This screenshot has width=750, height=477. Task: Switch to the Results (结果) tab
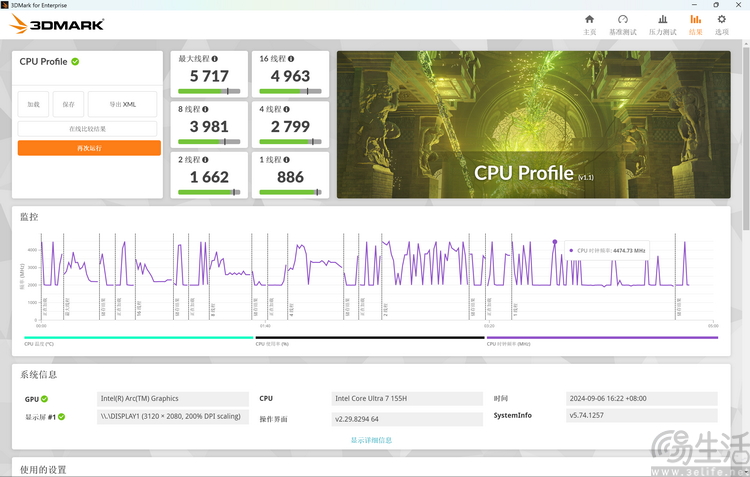point(695,24)
